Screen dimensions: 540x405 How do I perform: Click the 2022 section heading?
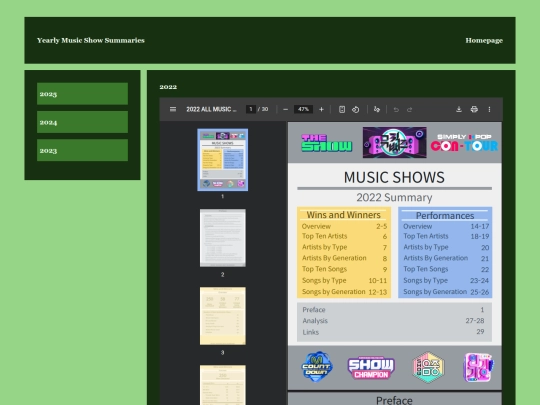[168, 87]
